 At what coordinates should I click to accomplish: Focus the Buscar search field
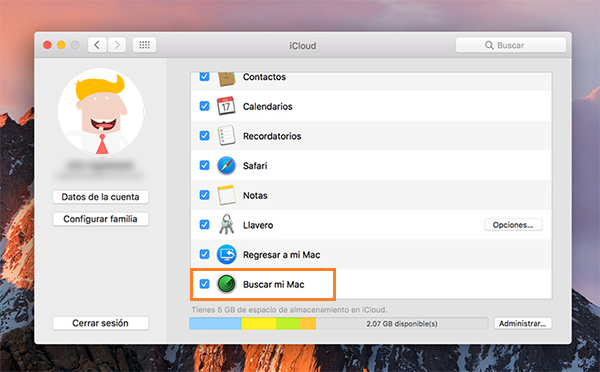(x=510, y=45)
